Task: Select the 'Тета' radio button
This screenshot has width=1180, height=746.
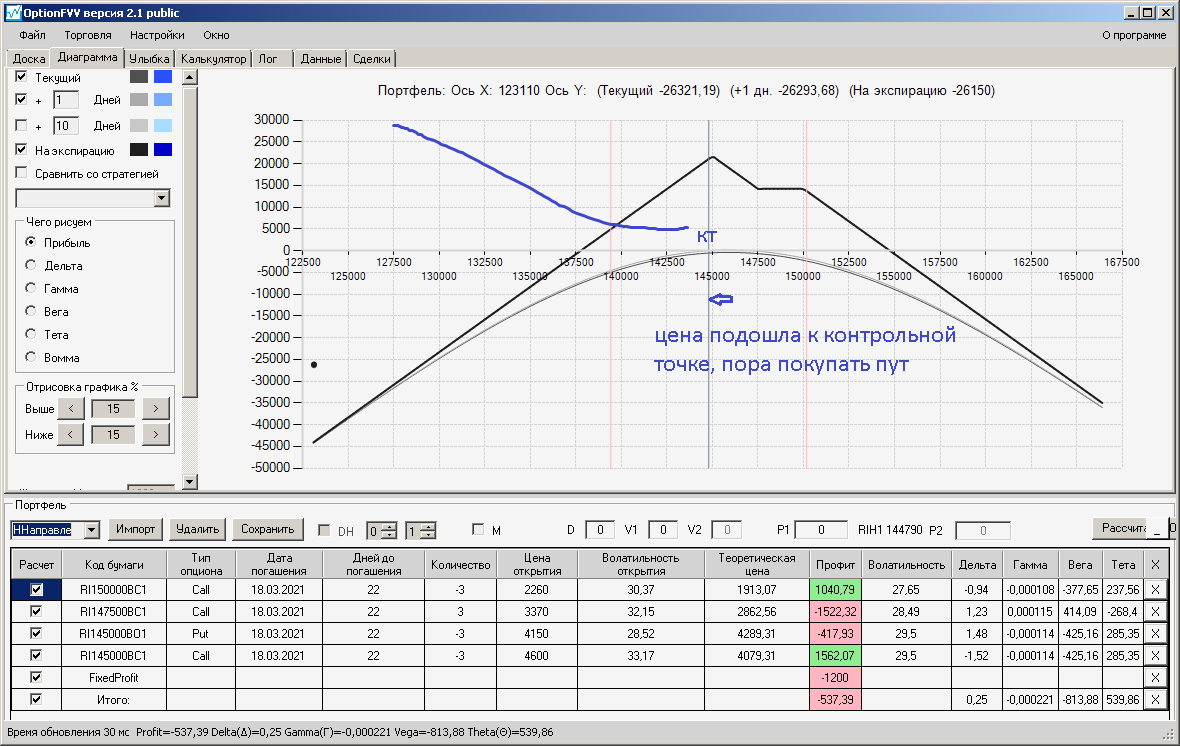Action: pos(31,334)
